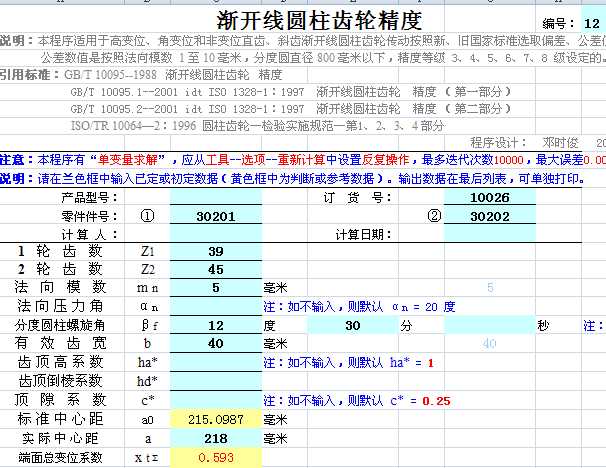Click the circled ① marker beside 30201

pos(147,216)
